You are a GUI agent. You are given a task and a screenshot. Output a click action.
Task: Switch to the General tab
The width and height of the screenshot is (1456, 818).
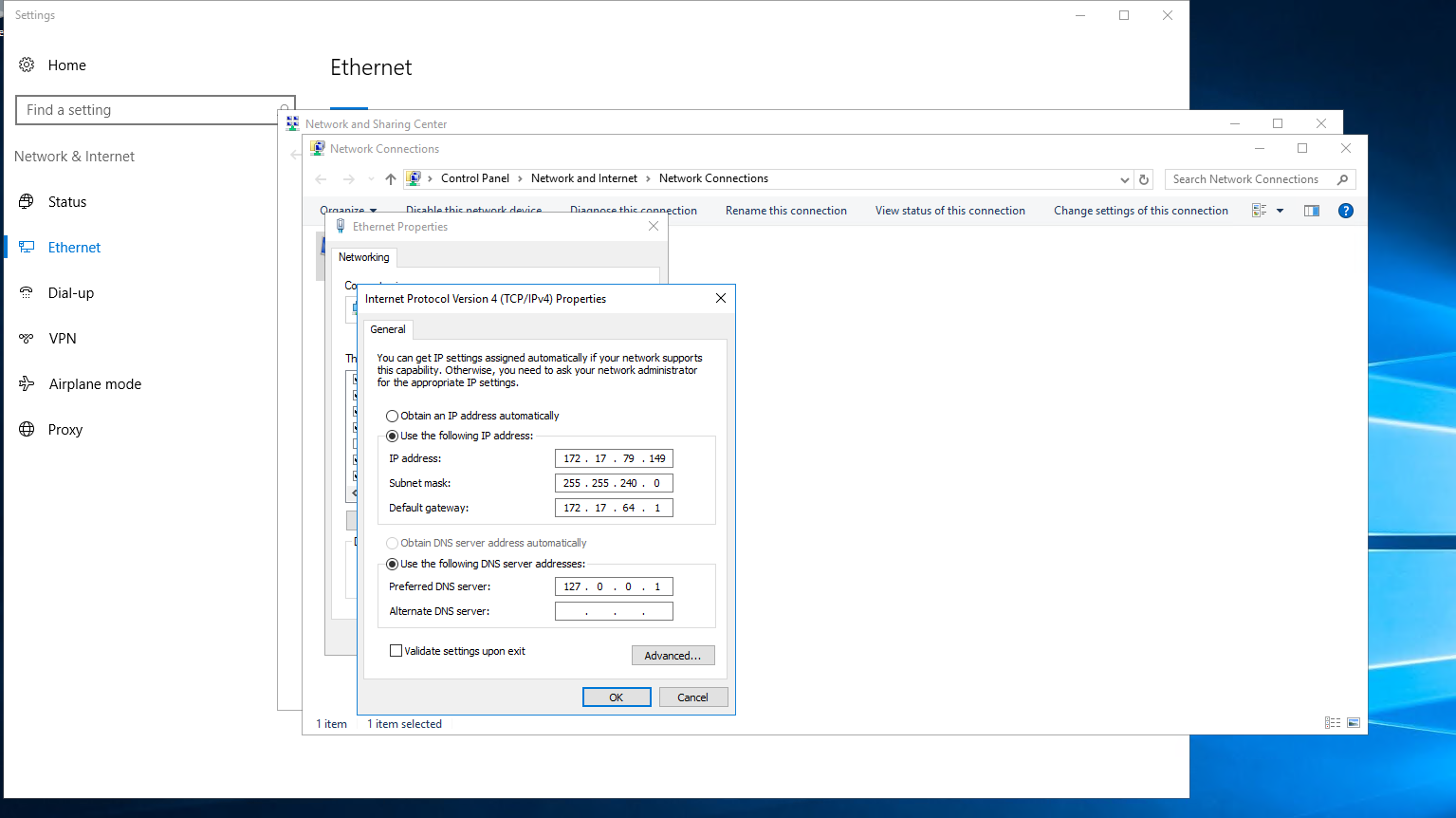tap(388, 329)
